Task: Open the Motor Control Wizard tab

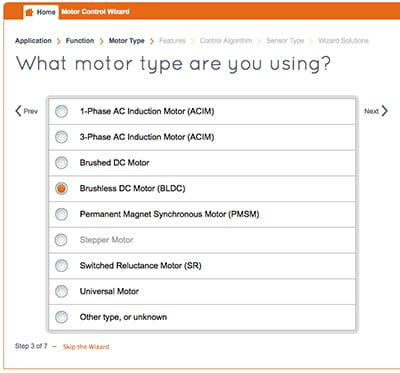Action: (95, 12)
